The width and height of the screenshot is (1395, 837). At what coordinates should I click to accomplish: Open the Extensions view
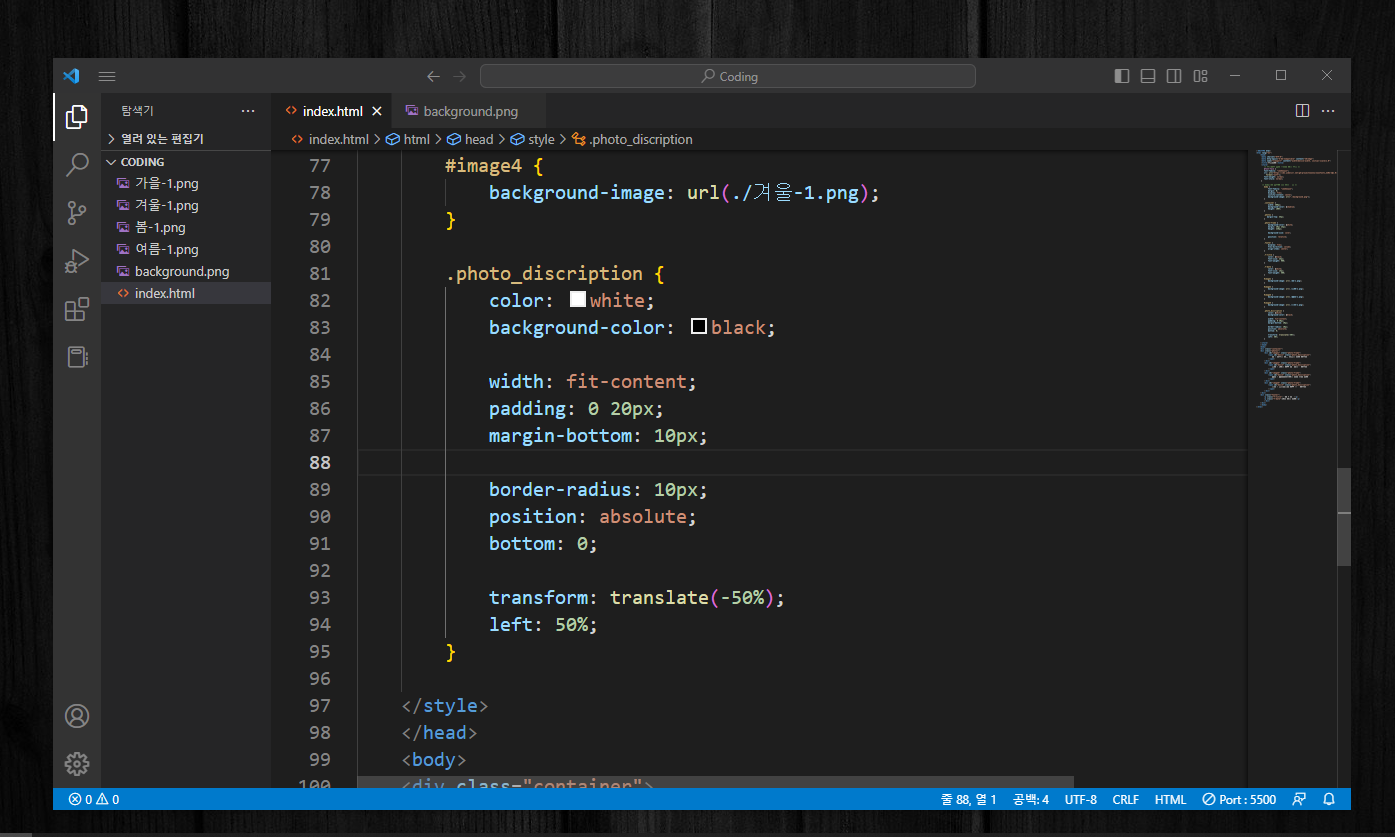77,309
